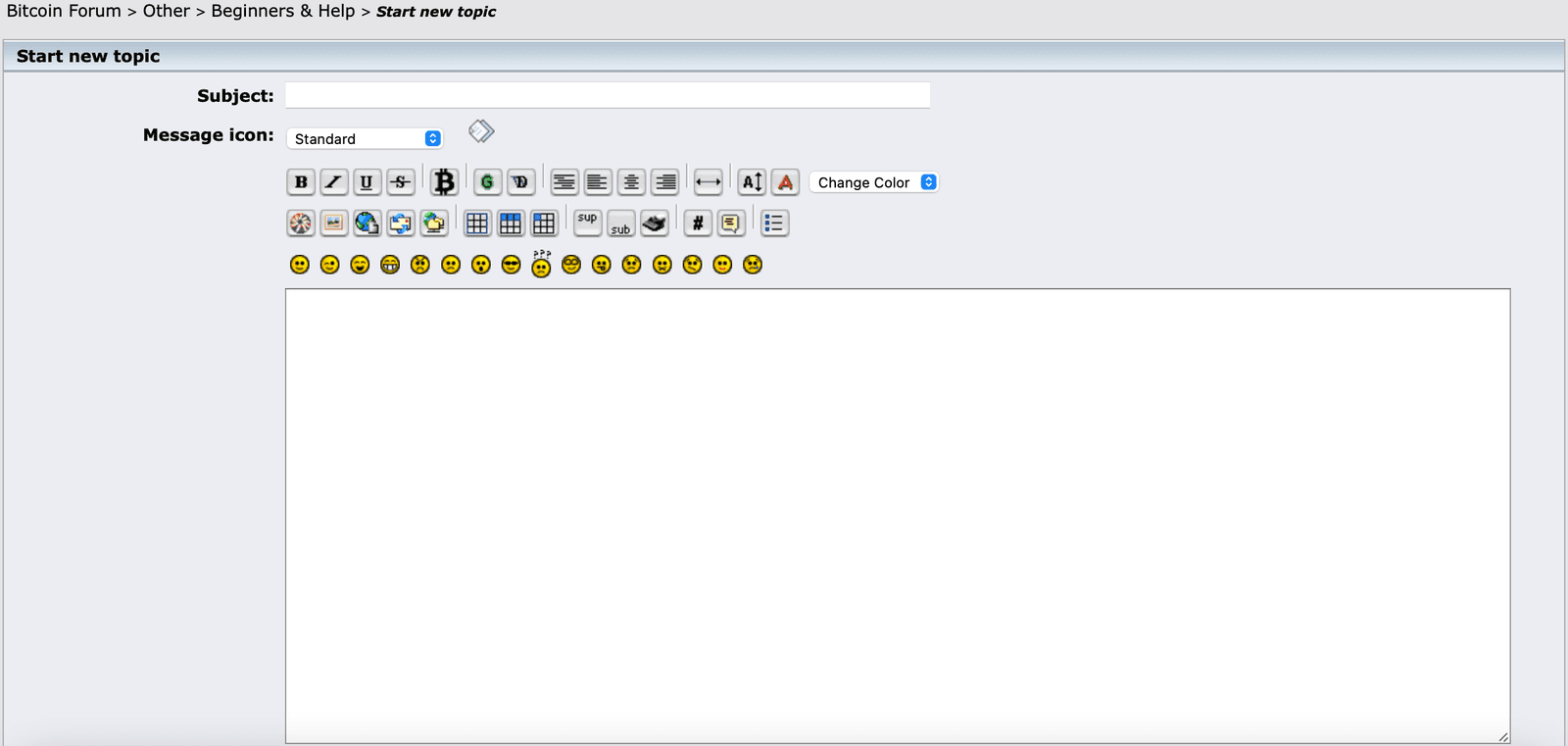Open the Other breadcrumb link
Image resolution: width=1568 pixels, height=746 pixels.
tap(167, 11)
